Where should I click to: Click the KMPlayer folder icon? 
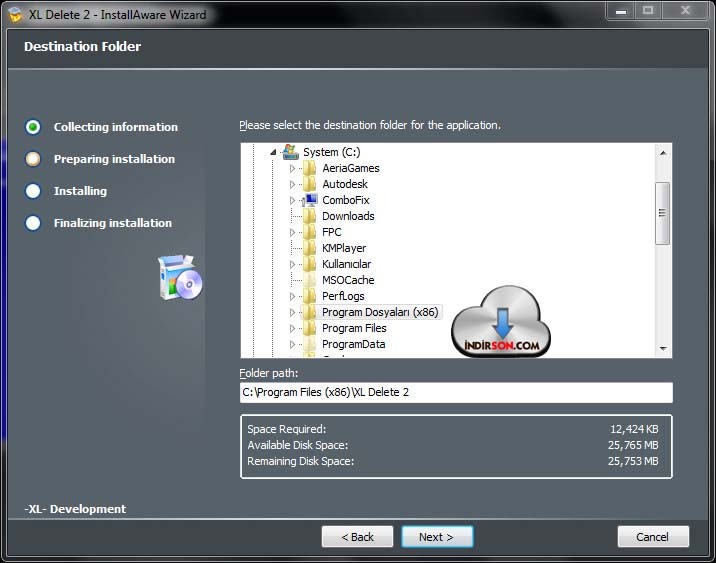coord(310,248)
